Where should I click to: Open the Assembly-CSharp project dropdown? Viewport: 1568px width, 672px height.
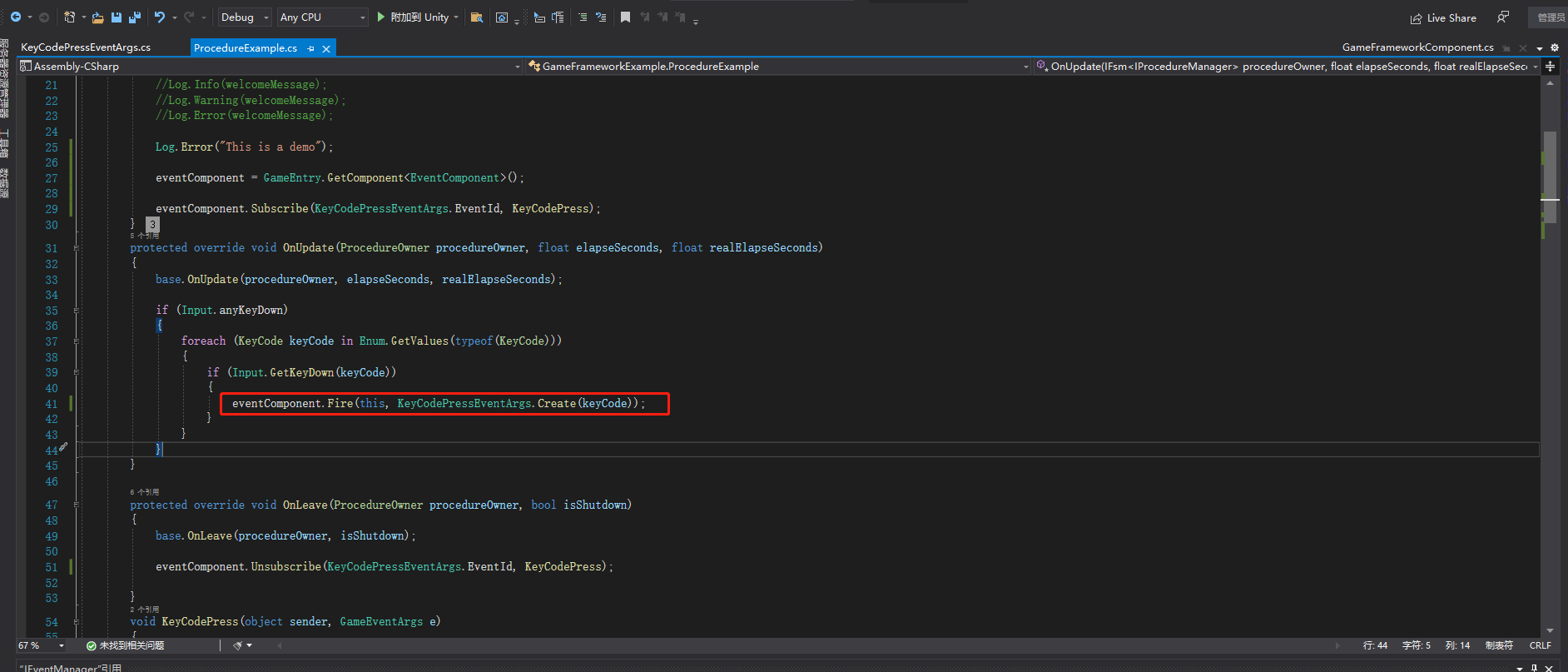pos(271,66)
